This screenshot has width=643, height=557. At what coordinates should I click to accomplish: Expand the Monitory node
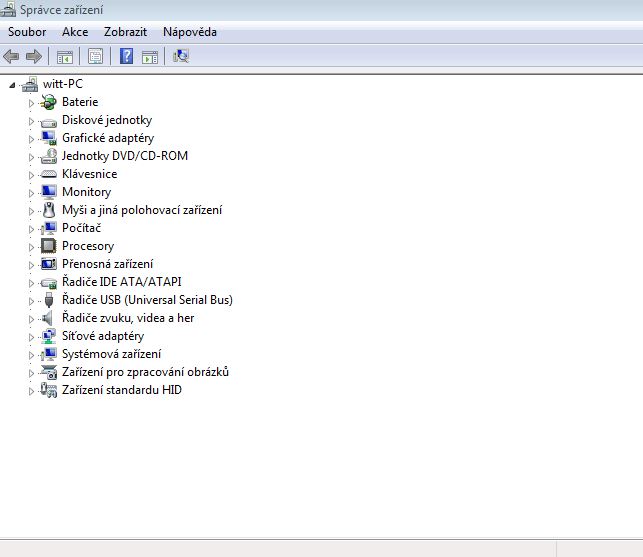click(31, 193)
